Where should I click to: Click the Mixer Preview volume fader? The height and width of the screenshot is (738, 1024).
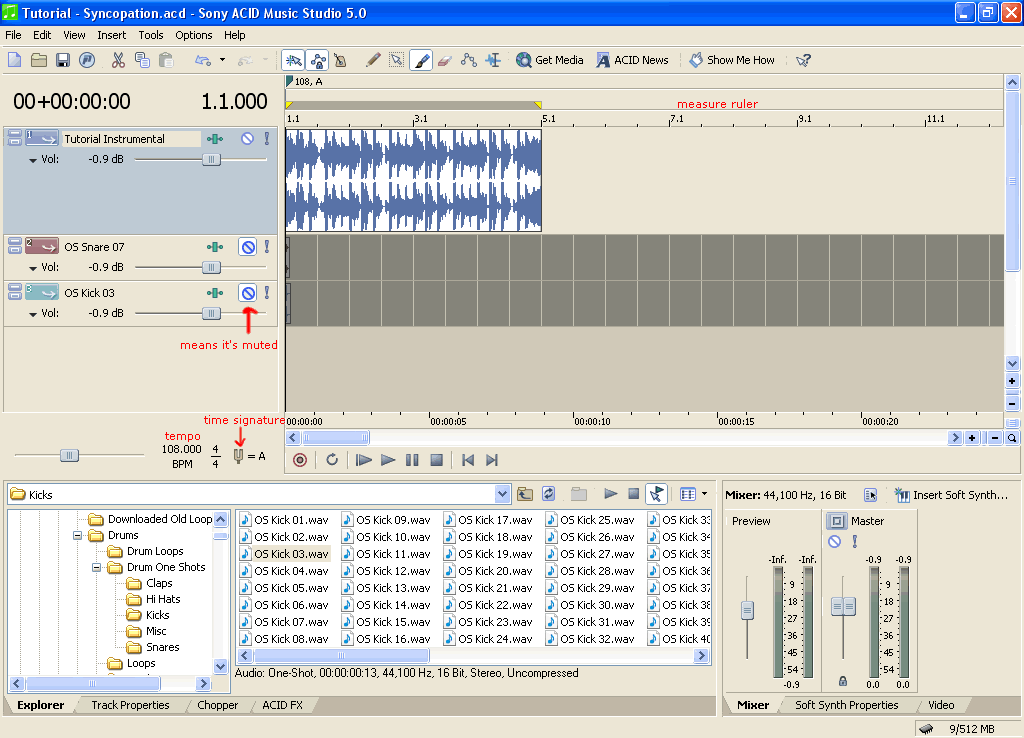point(748,611)
